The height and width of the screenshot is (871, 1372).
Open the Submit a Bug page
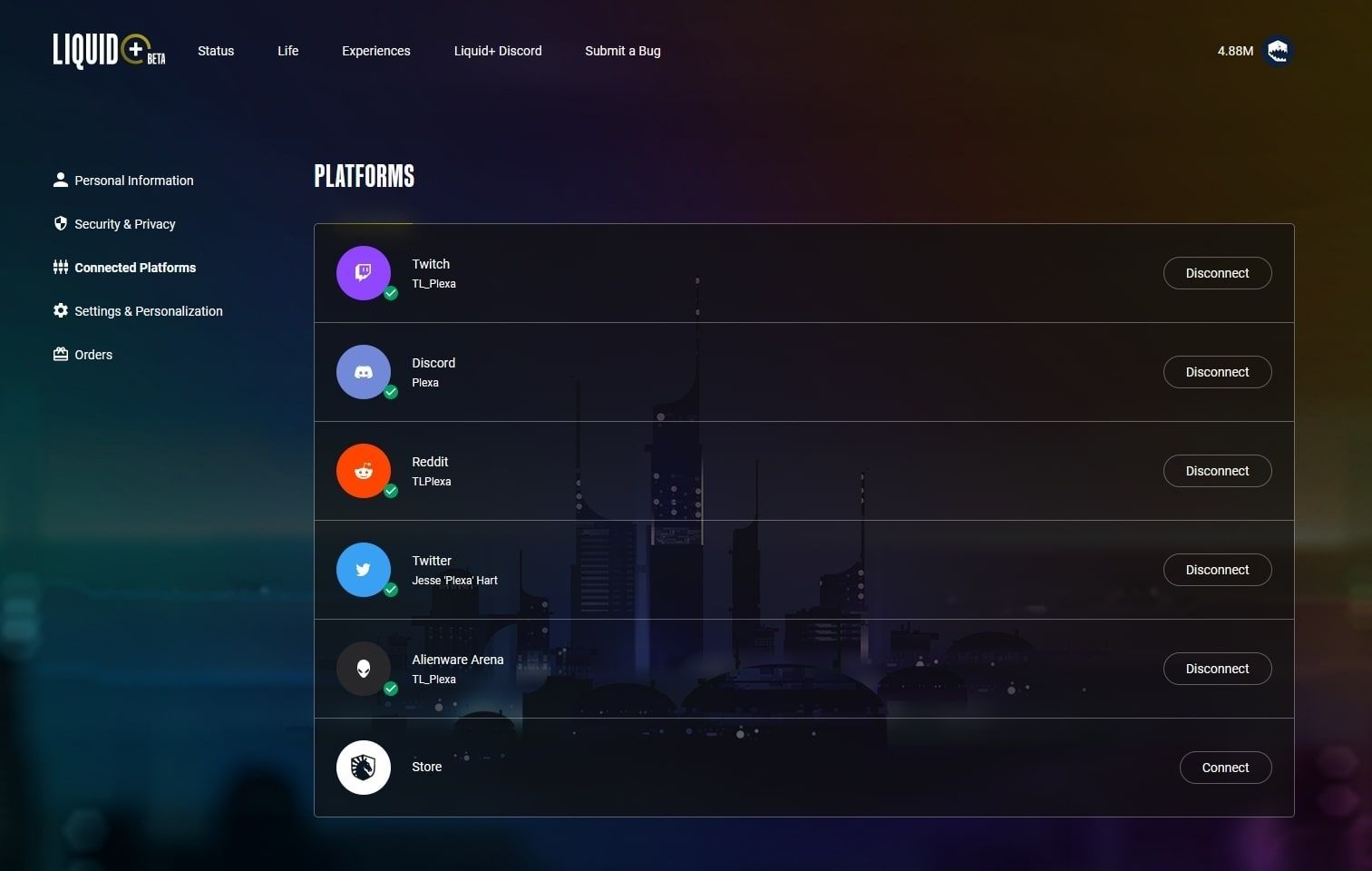pyautogui.click(x=622, y=51)
